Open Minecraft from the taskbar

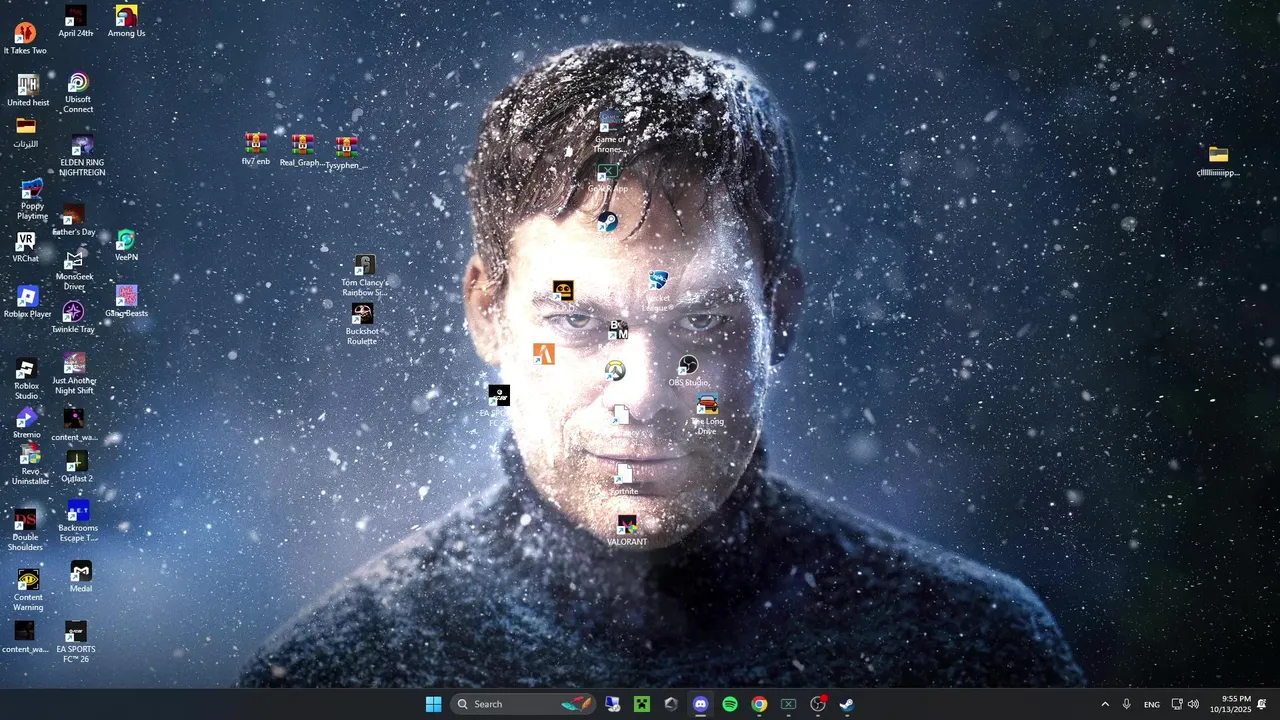pos(642,704)
